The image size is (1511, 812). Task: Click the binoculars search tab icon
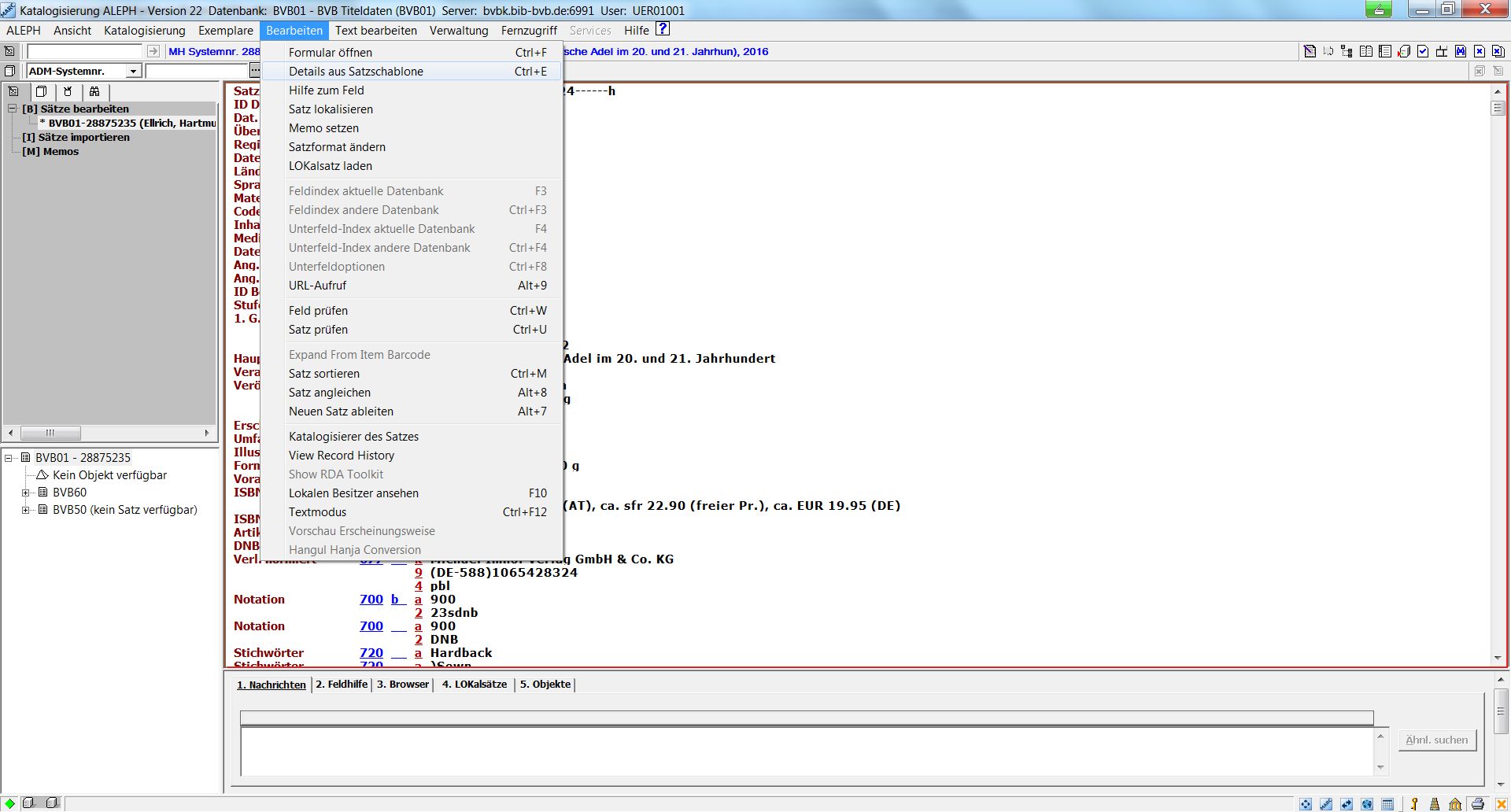point(94,91)
